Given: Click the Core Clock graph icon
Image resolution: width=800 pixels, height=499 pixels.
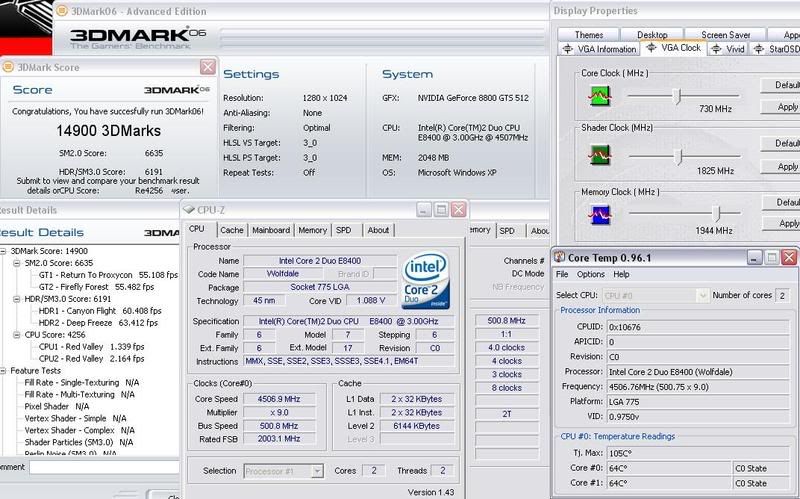Looking at the screenshot, I should [599, 95].
